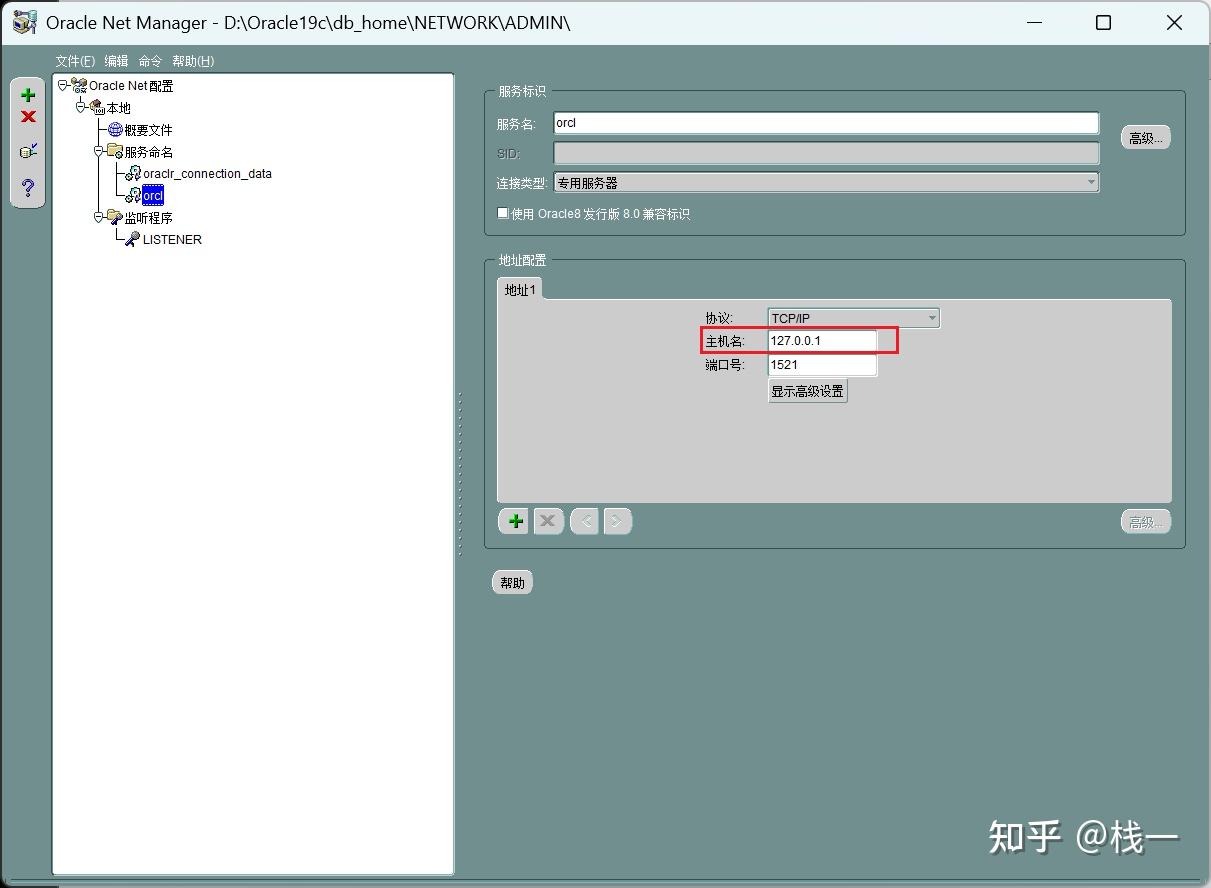Click the vertical splitter handle between panes
Image resolution: width=1211 pixels, height=888 pixels.
pyautogui.click(x=460, y=473)
